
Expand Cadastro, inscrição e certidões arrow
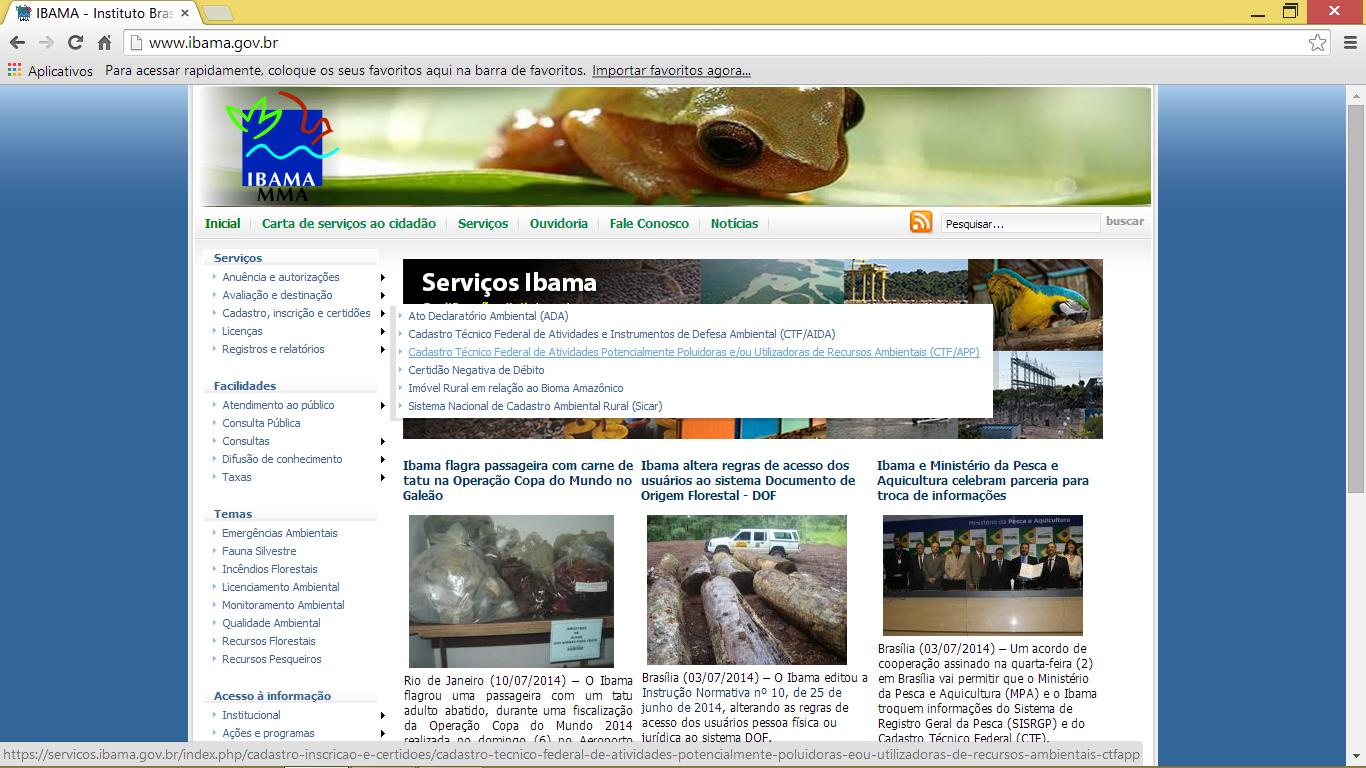pos(382,313)
